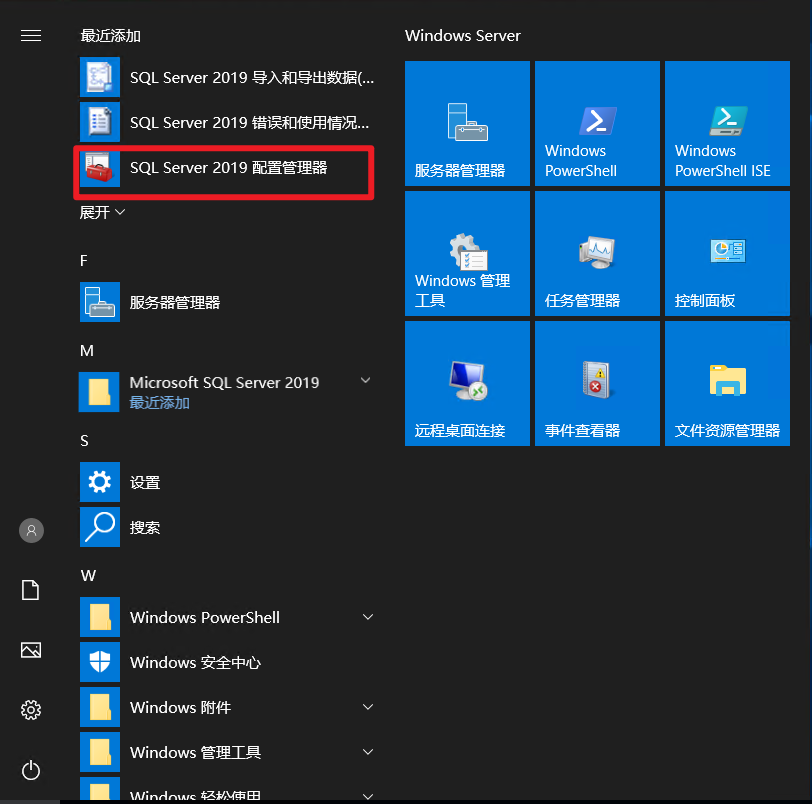Open the hamburger menu at top left
The height and width of the screenshot is (804, 812).
coord(31,35)
